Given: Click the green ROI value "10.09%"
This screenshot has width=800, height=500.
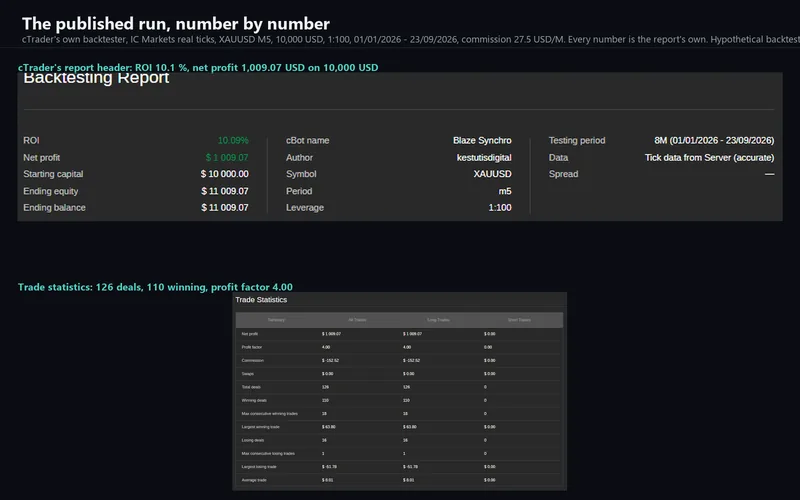Looking at the screenshot, I should pyautogui.click(x=233, y=140).
